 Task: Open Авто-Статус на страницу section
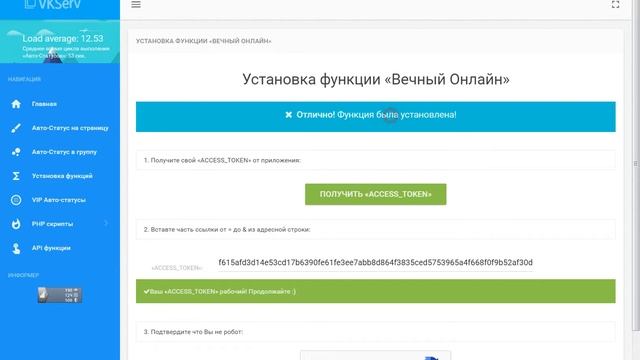pos(70,128)
